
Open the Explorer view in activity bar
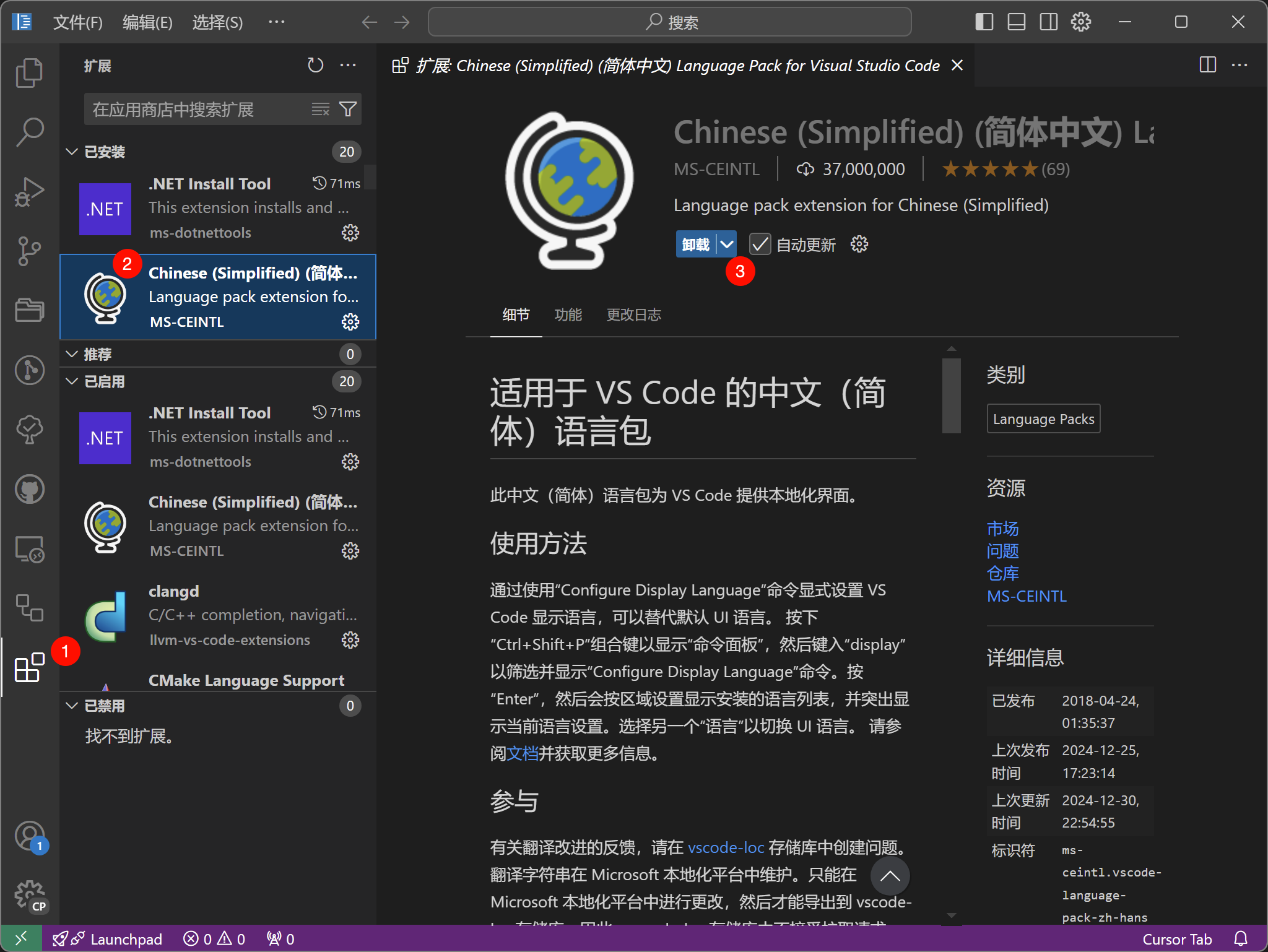tap(29, 72)
